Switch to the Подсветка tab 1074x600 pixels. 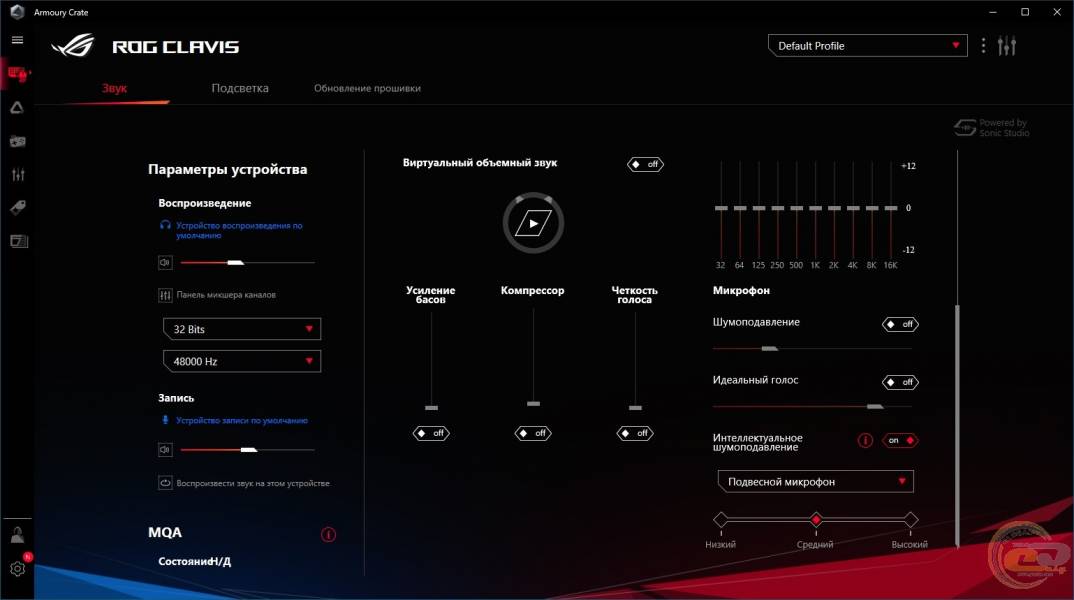point(240,88)
